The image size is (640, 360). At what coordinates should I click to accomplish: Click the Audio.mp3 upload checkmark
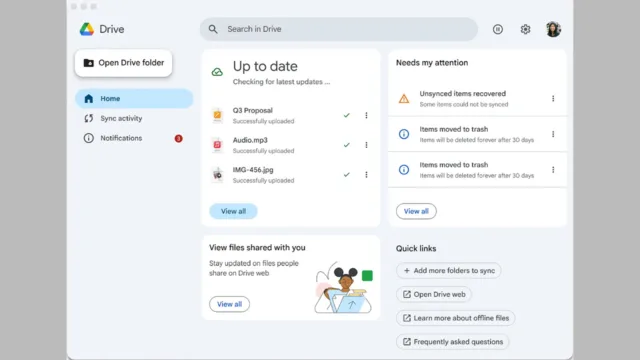point(347,145)
